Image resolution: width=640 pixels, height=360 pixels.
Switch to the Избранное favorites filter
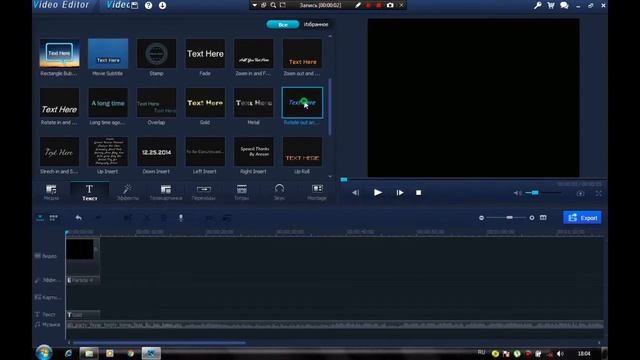pos(316,24)
